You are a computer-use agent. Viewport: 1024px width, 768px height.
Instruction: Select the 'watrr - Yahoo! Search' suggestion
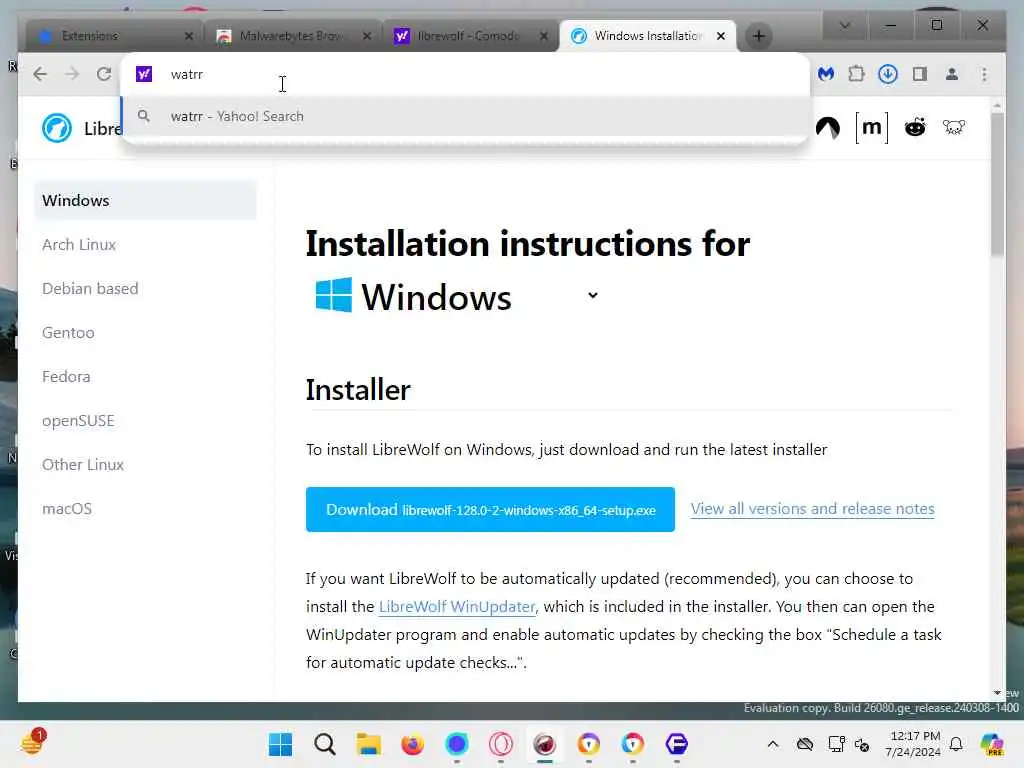(466, 116)
